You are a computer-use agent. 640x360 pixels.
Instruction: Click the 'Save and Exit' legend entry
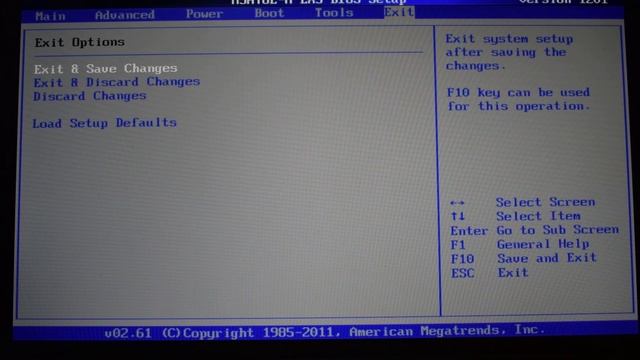pos(547,258)
